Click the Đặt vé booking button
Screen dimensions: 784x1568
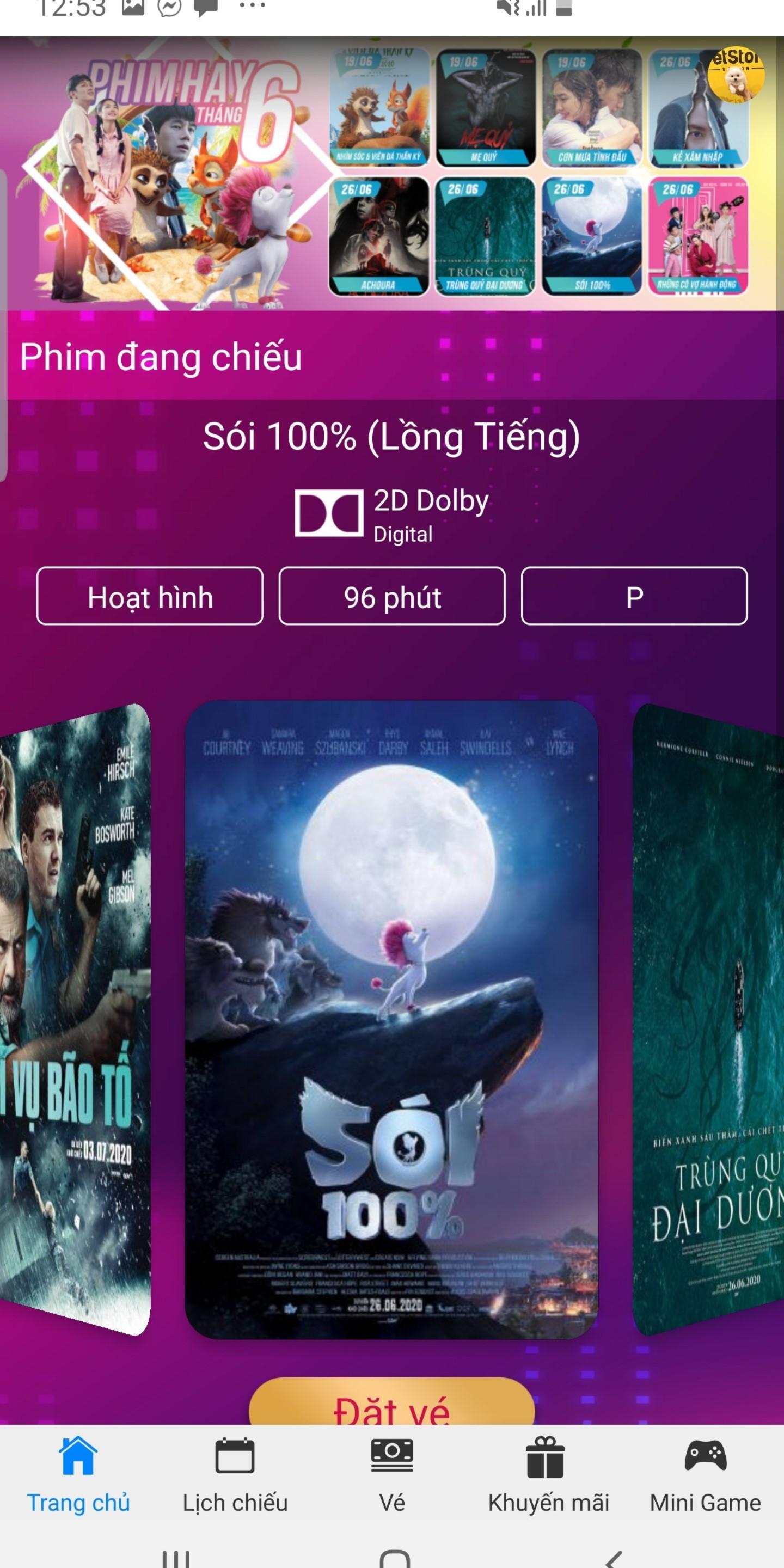[x=392, y=1401]
